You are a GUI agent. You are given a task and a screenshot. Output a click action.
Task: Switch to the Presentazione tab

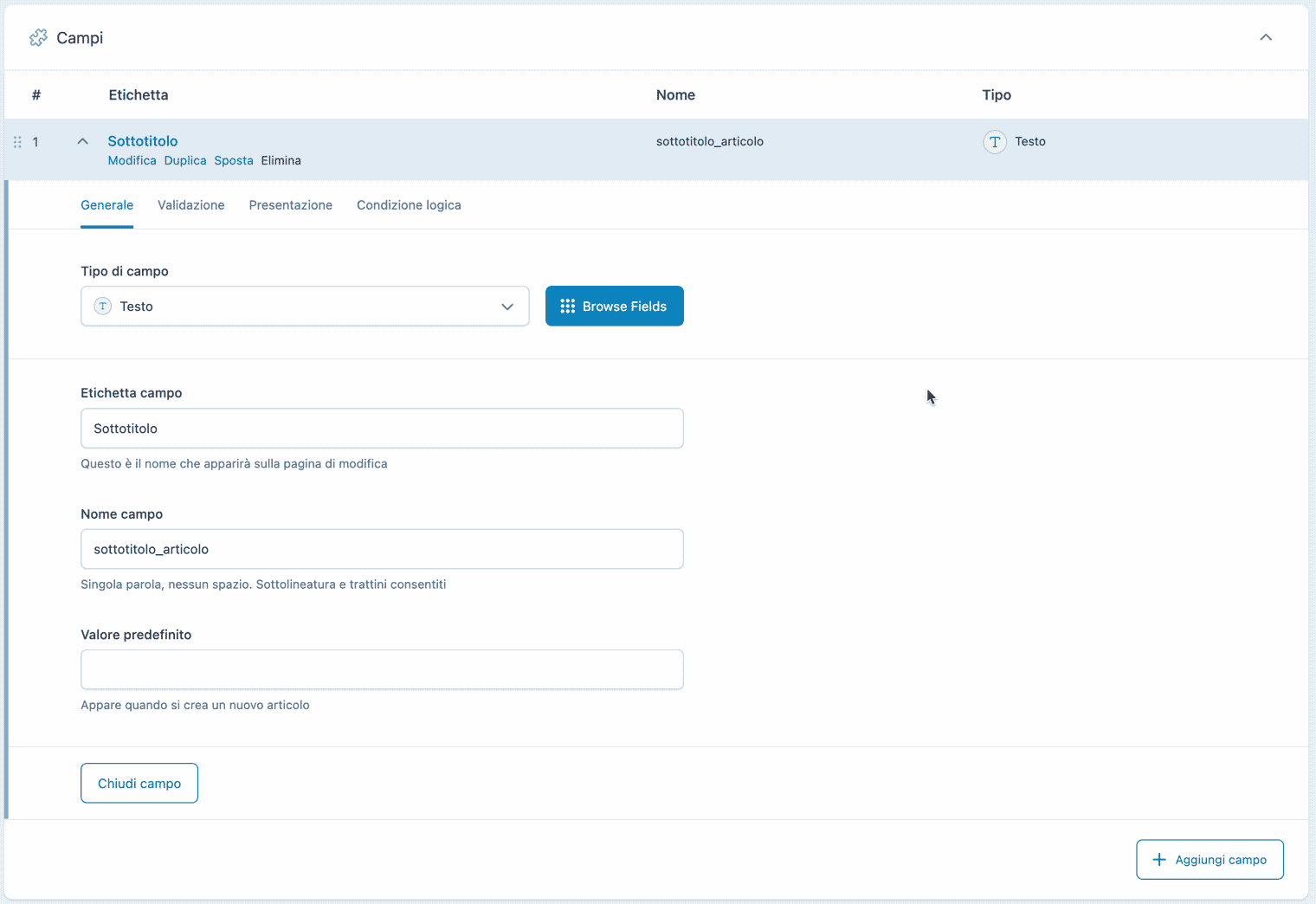(291, 205)
